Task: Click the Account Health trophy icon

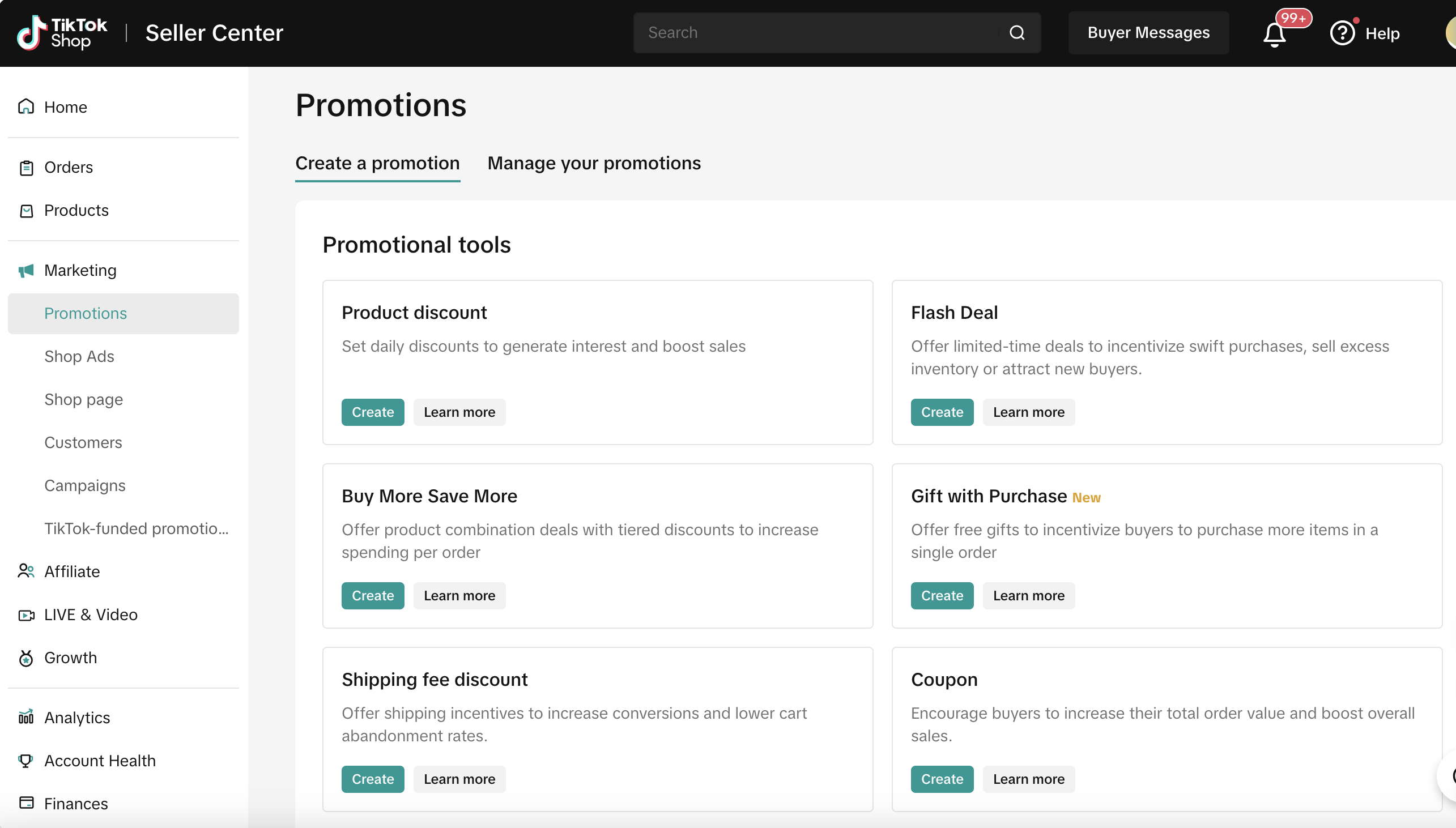Action: click(26, 761)
